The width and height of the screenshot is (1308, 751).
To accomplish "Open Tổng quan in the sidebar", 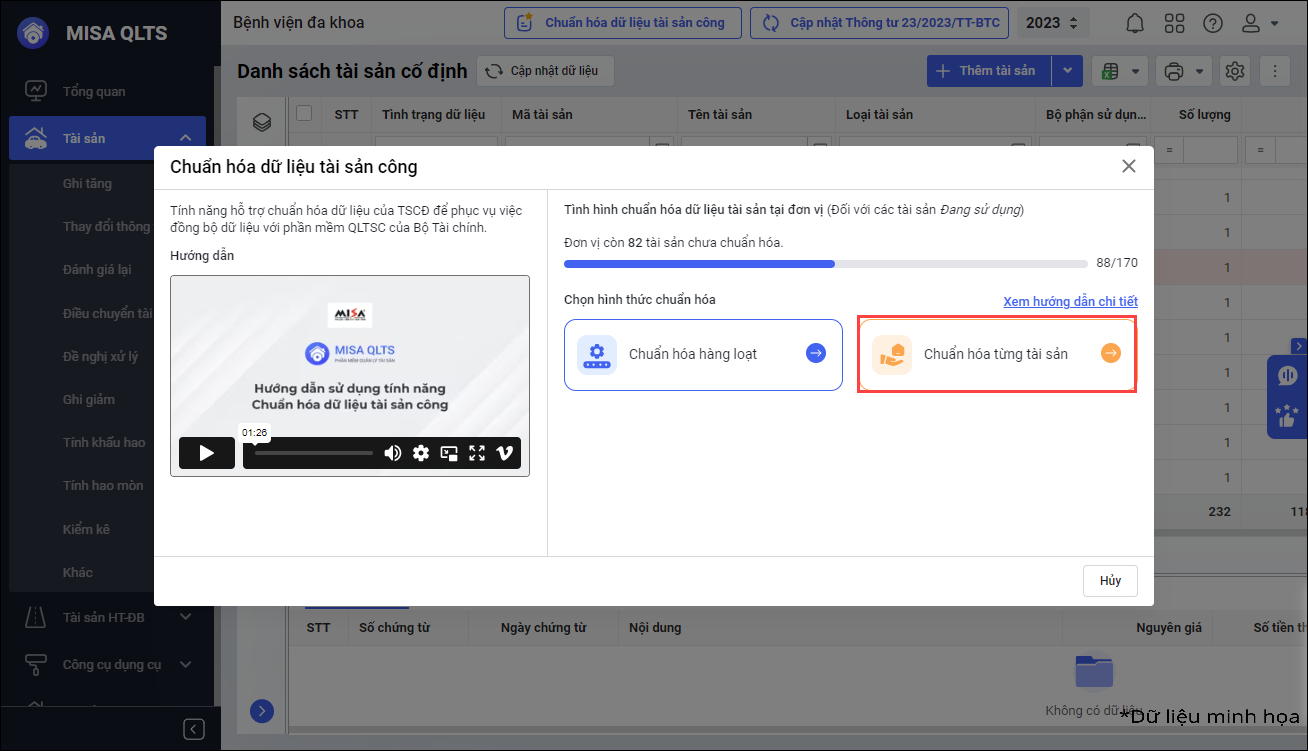I will (x=94, y=91).
